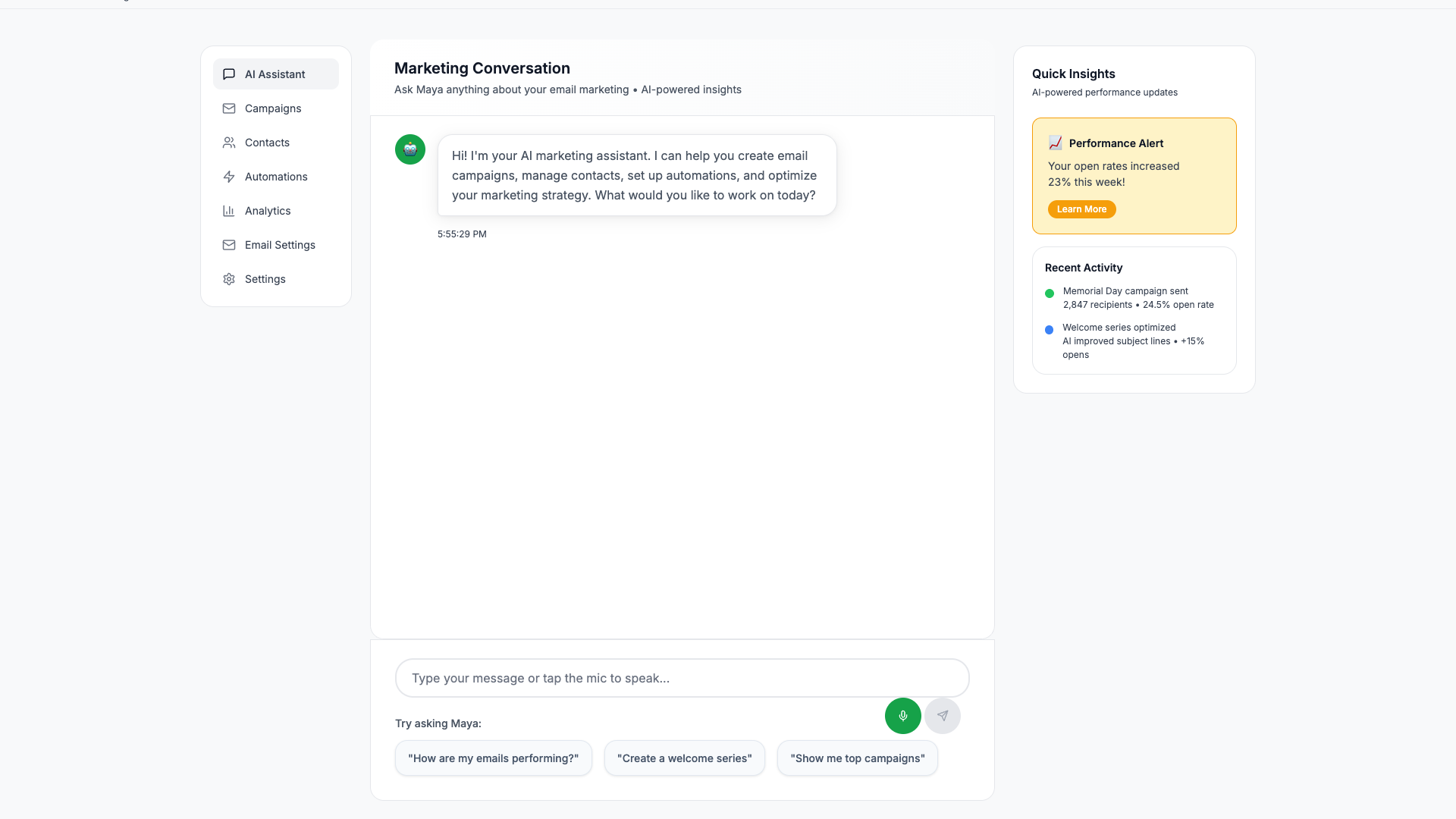Screen dimensions: 1456x819
Task: Click the paper plane send icon
Action: [942, 715]
